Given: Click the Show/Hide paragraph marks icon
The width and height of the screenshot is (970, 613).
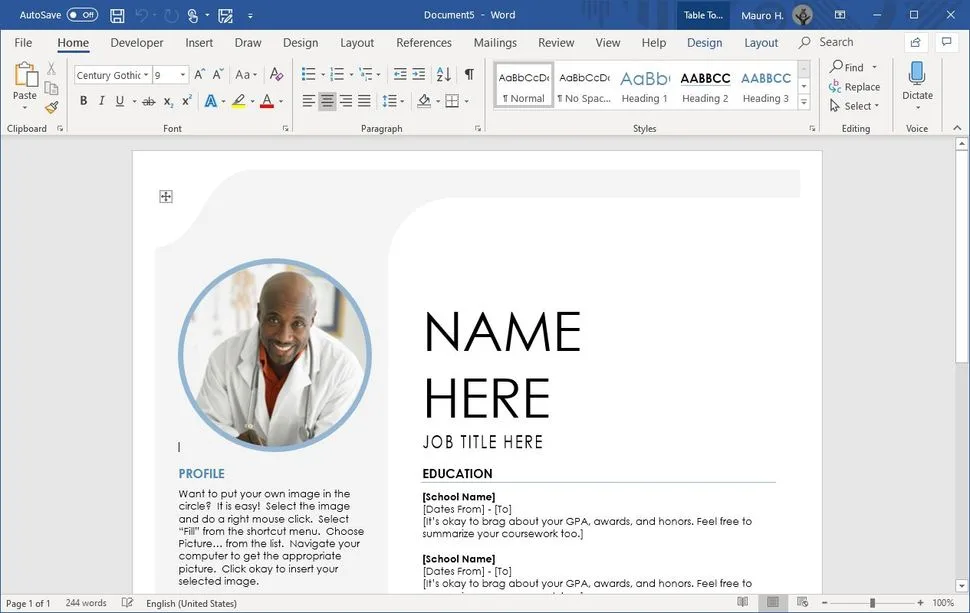Looking at the screenshot, I should 470,74.
